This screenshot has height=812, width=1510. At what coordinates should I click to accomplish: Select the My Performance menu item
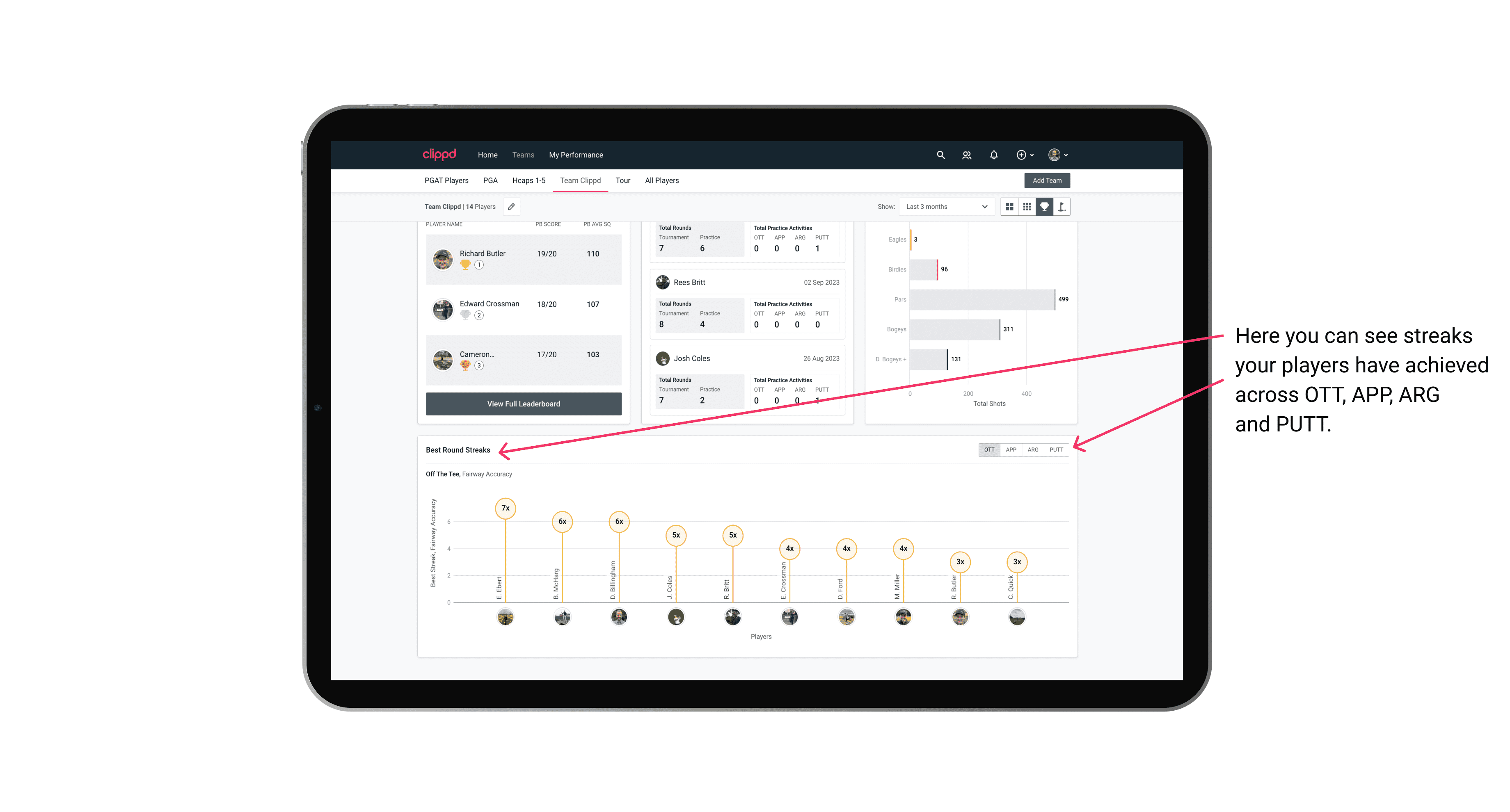pyautogui.click(x=577, y=155)
